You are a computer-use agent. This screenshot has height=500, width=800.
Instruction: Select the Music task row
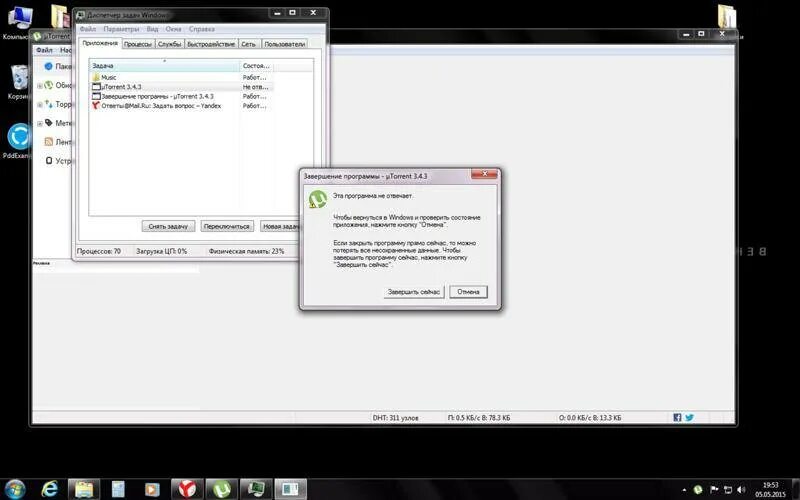tap(181, 77)
